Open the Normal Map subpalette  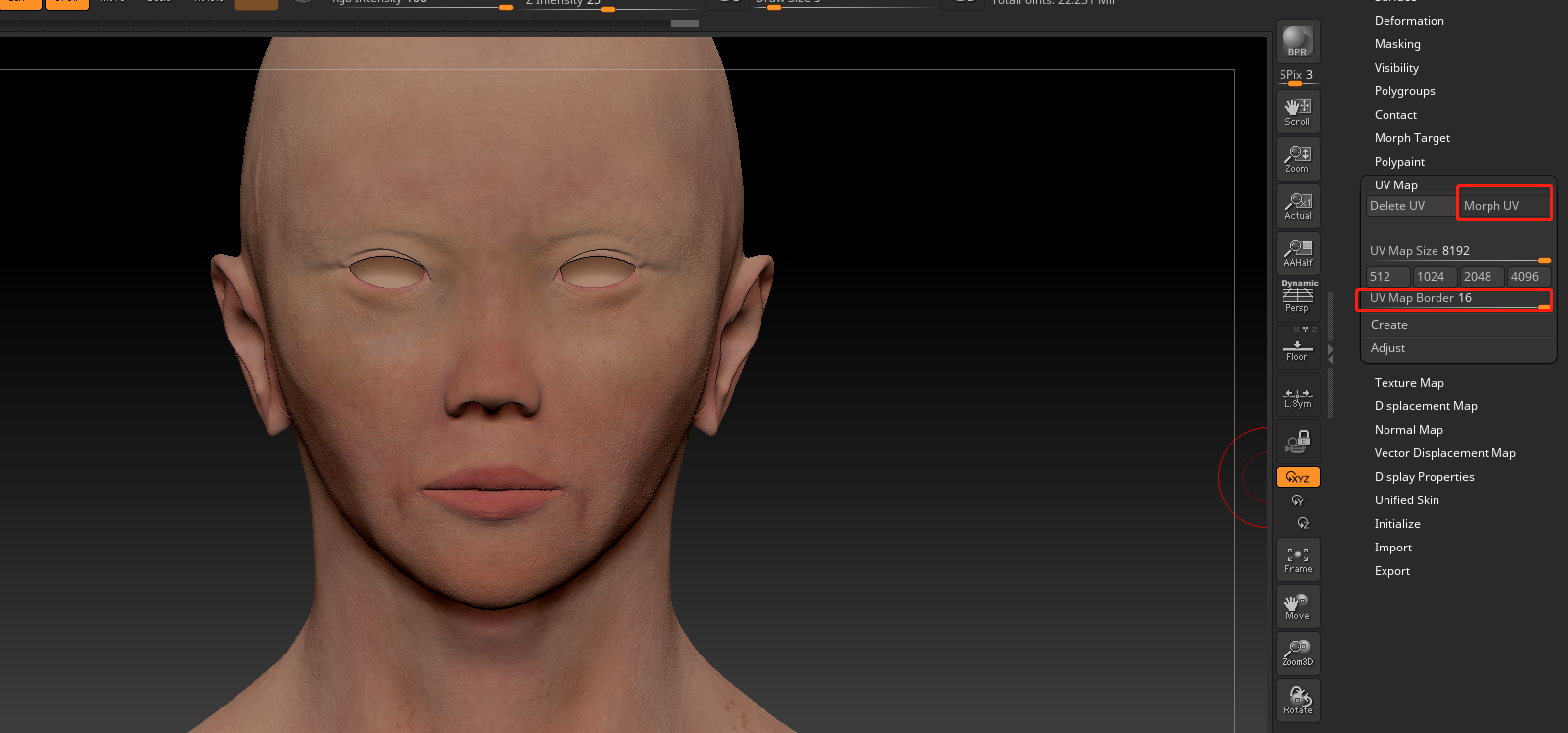1408,430
